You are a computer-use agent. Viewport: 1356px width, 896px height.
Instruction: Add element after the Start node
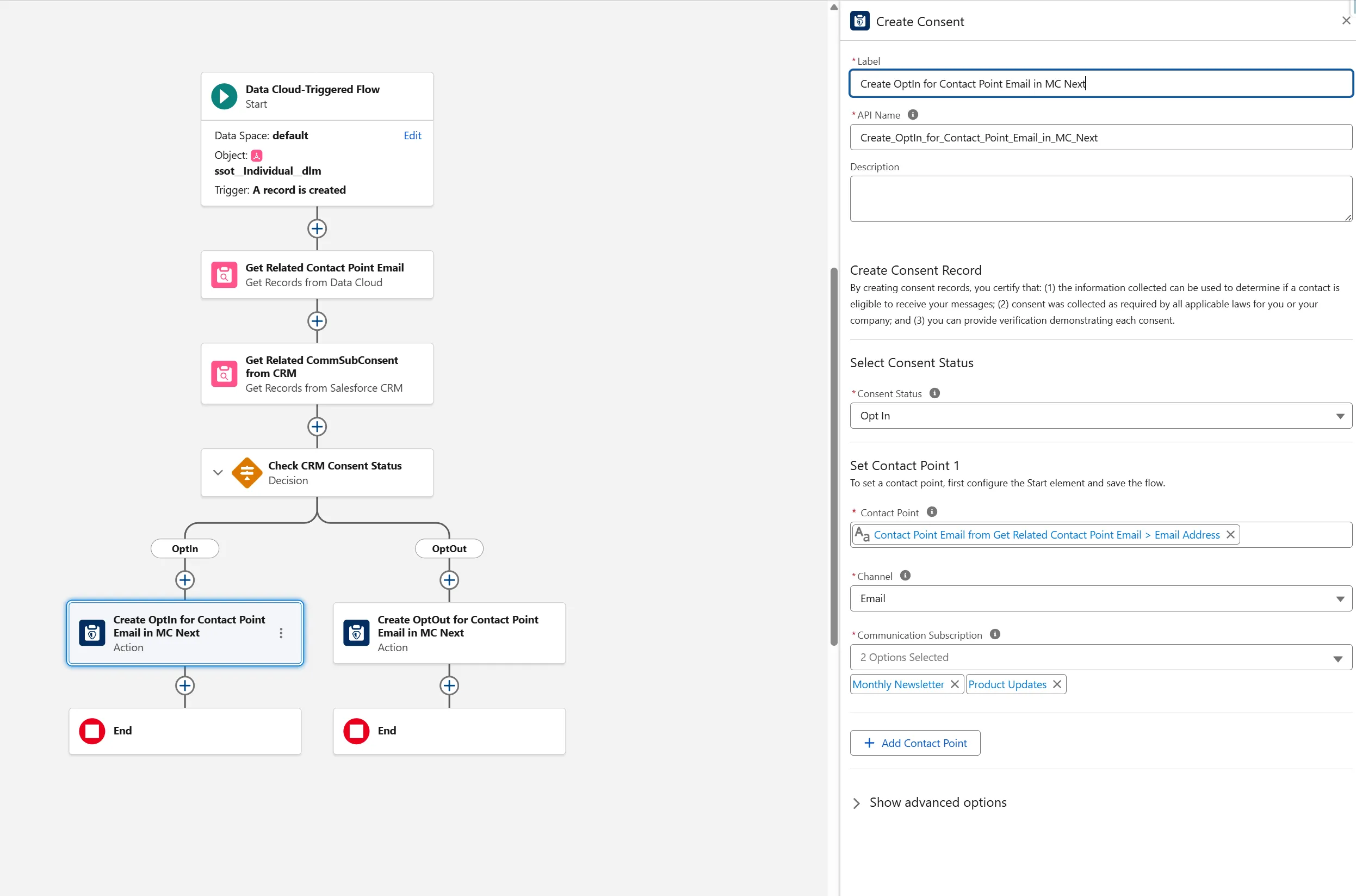(x=317, y=228)
